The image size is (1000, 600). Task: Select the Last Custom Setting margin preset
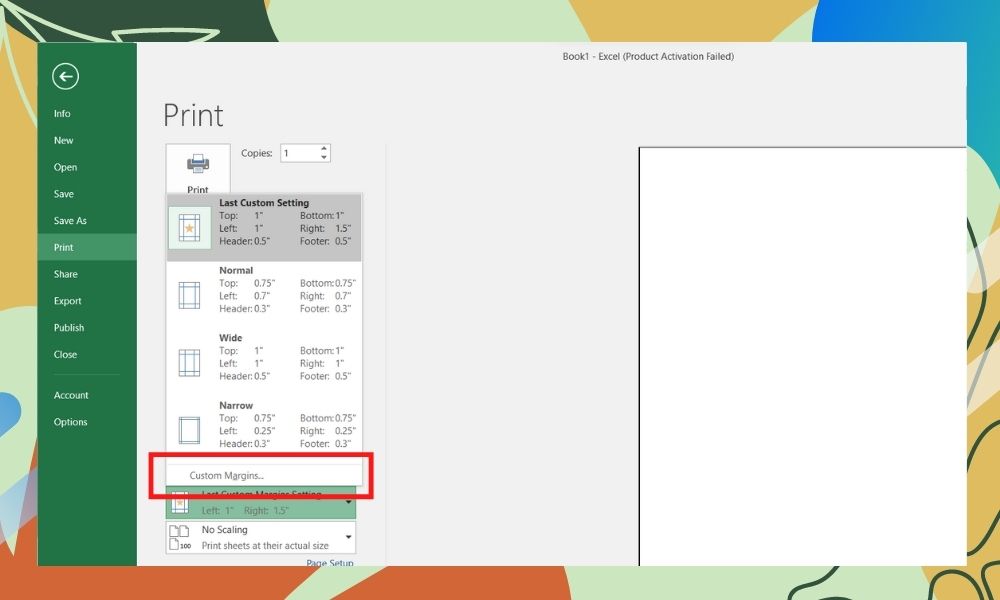(264, 228)
